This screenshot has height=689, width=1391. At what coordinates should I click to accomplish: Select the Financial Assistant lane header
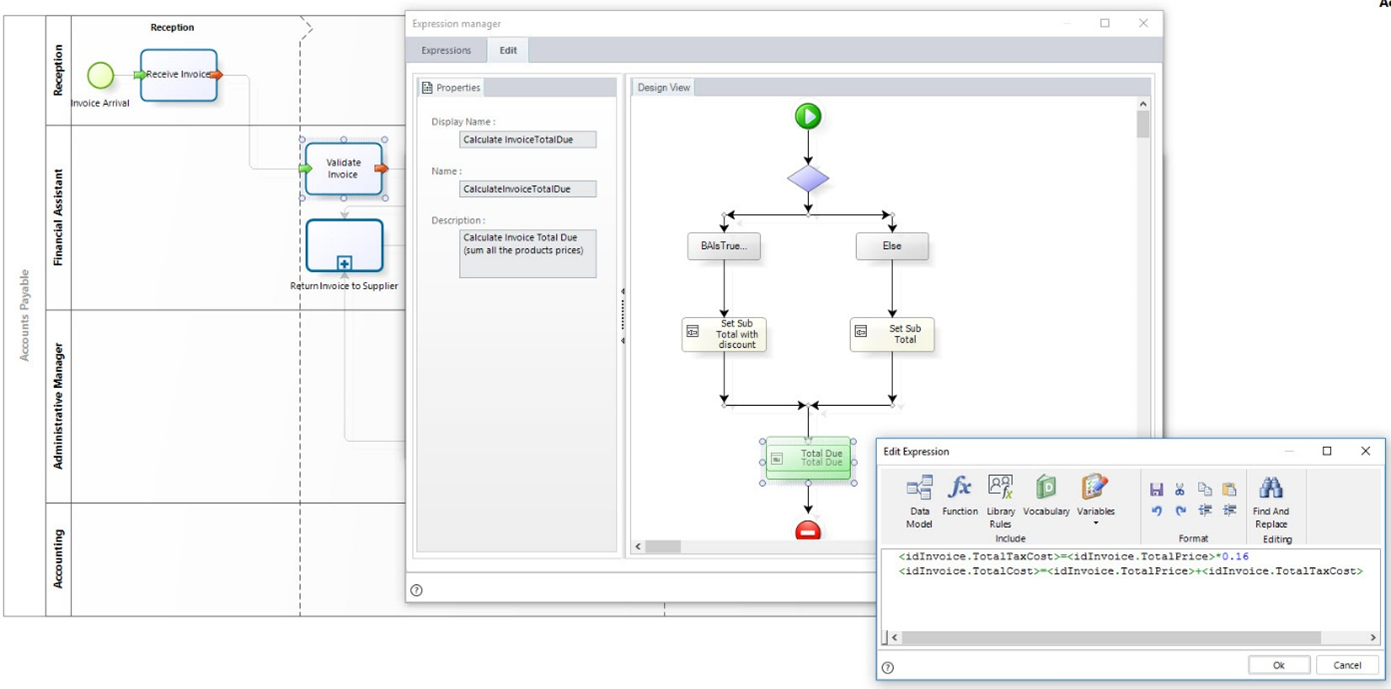point(58,217)
